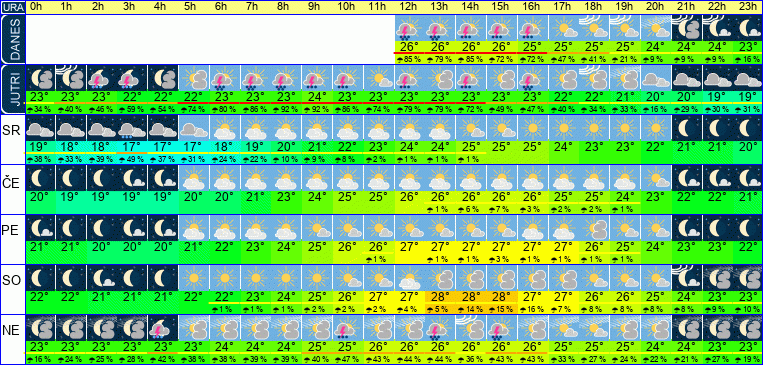Image resolution: width=763 pixels, height=365 pixels.
Task: Click today's 12h thunderstorm weather icon
Action: click(x=409, y=28)
